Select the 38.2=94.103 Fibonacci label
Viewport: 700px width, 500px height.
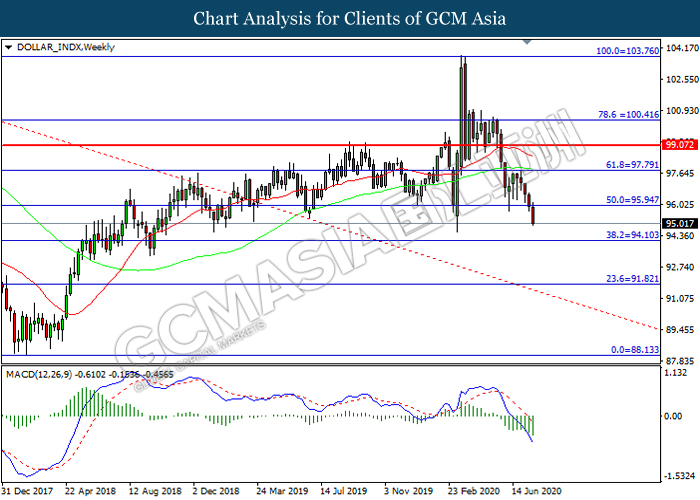point(632,235)
